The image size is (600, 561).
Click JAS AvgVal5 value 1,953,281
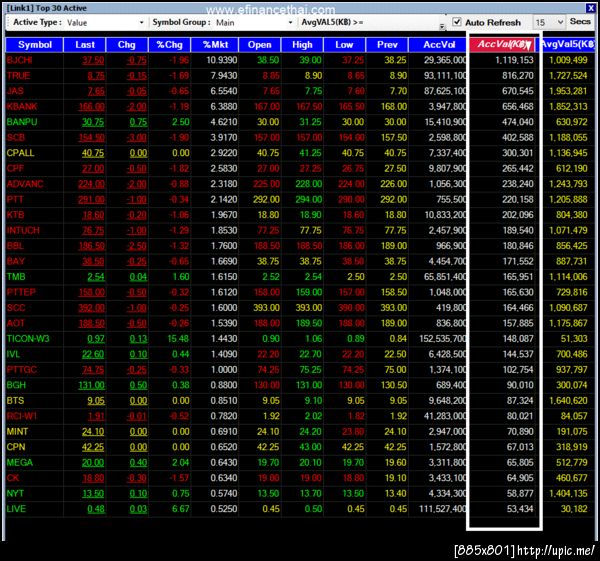coord(568,91)
